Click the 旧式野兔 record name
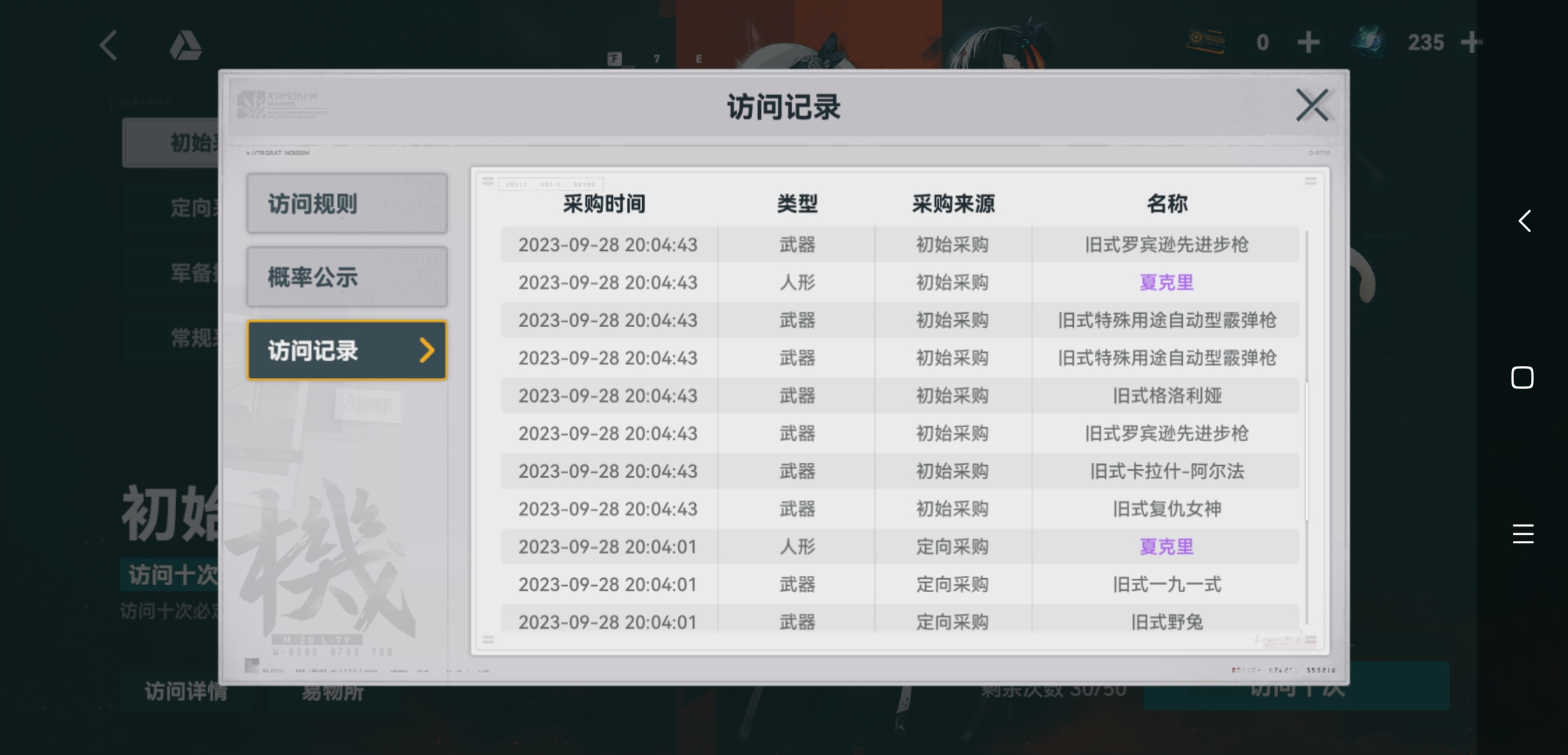The image size is (1568, 755). point(1167,622)
